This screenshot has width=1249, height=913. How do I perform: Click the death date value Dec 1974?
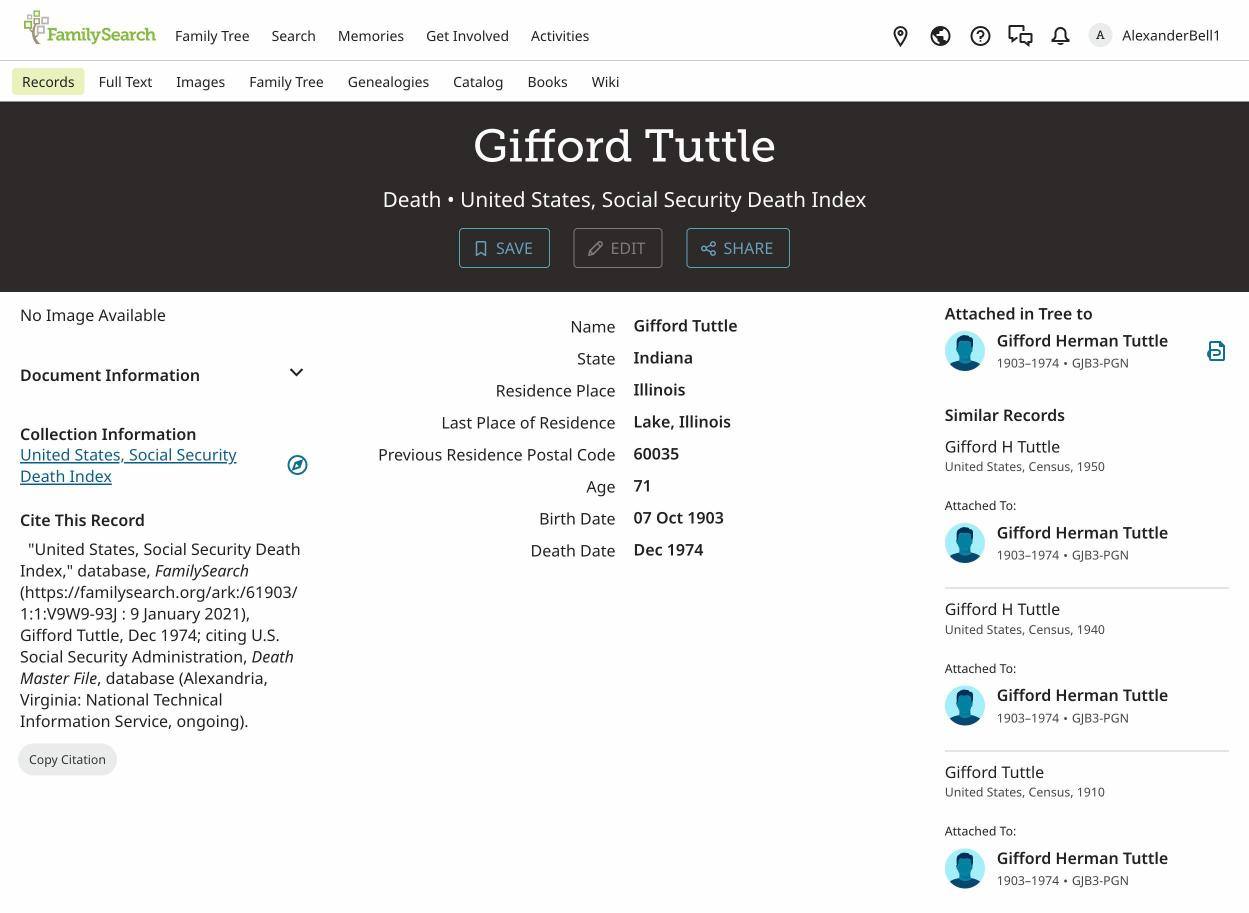tap(668, 550)
